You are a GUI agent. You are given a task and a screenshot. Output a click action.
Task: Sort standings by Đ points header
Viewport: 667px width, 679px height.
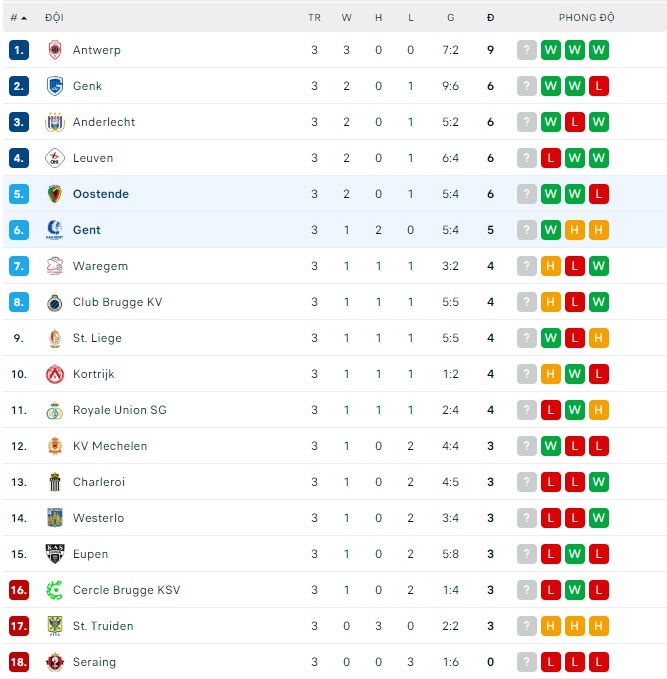click(490, 18)
